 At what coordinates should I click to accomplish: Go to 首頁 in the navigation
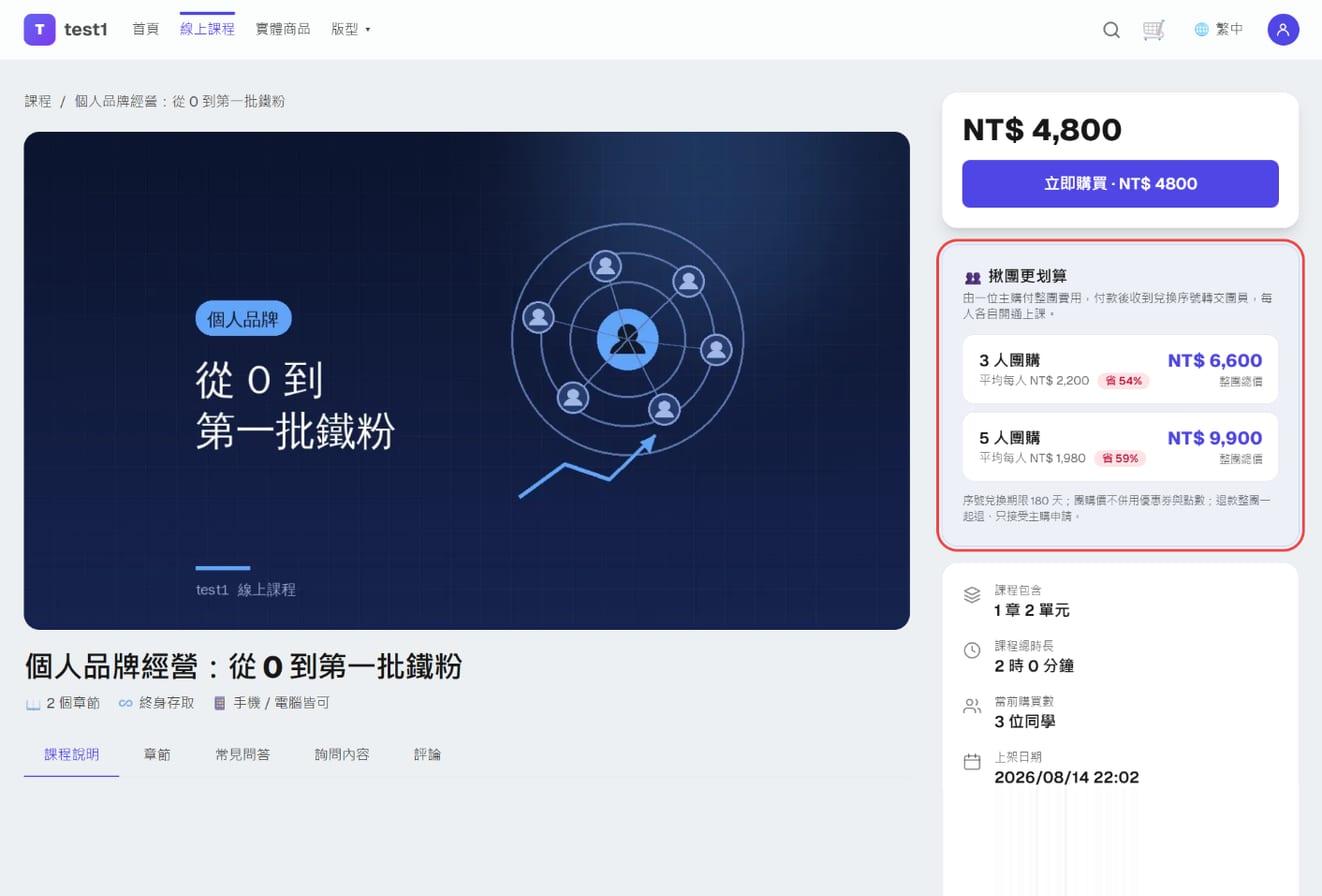tap(146, 30)
